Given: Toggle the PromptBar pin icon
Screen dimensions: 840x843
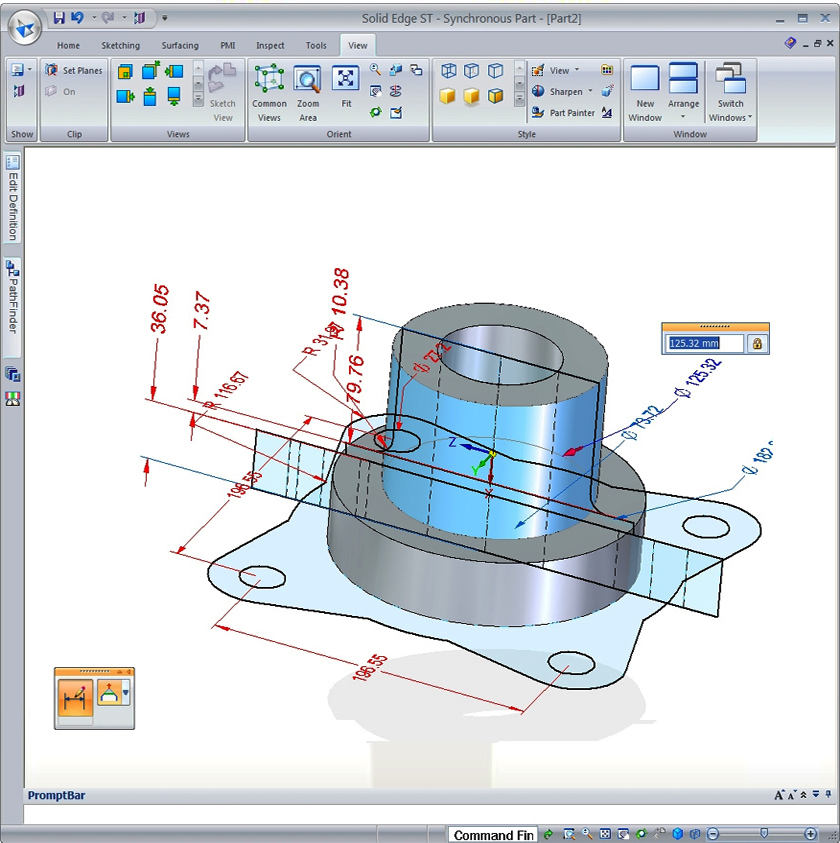Looking at the screenshot, I should coord(828,794).
